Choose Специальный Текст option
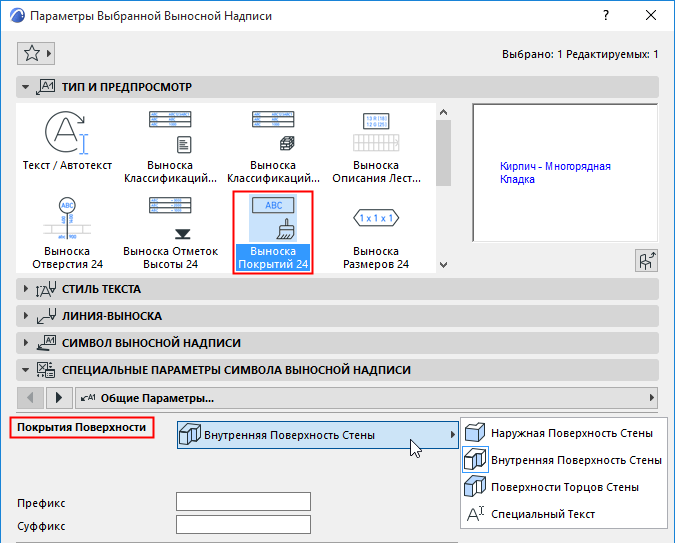 click(564, 514)
